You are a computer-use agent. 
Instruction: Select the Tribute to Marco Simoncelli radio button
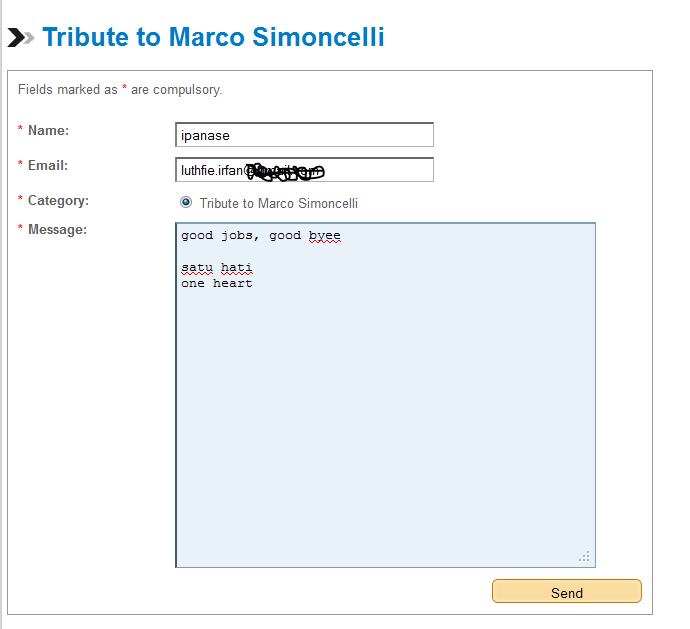[186, 202]
